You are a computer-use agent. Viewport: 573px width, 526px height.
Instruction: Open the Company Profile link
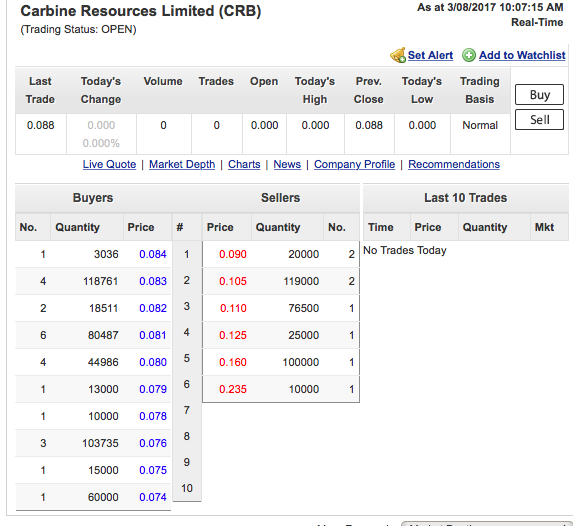pyautogui.click(x=354, y=164)
